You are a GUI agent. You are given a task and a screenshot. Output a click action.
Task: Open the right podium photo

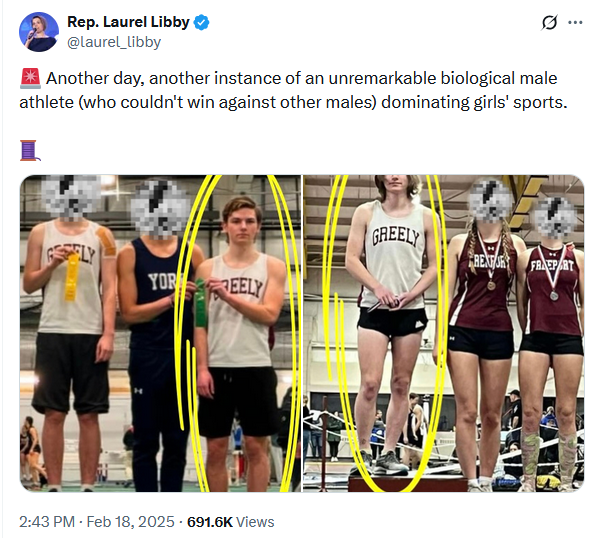click(x=444, y=333)
